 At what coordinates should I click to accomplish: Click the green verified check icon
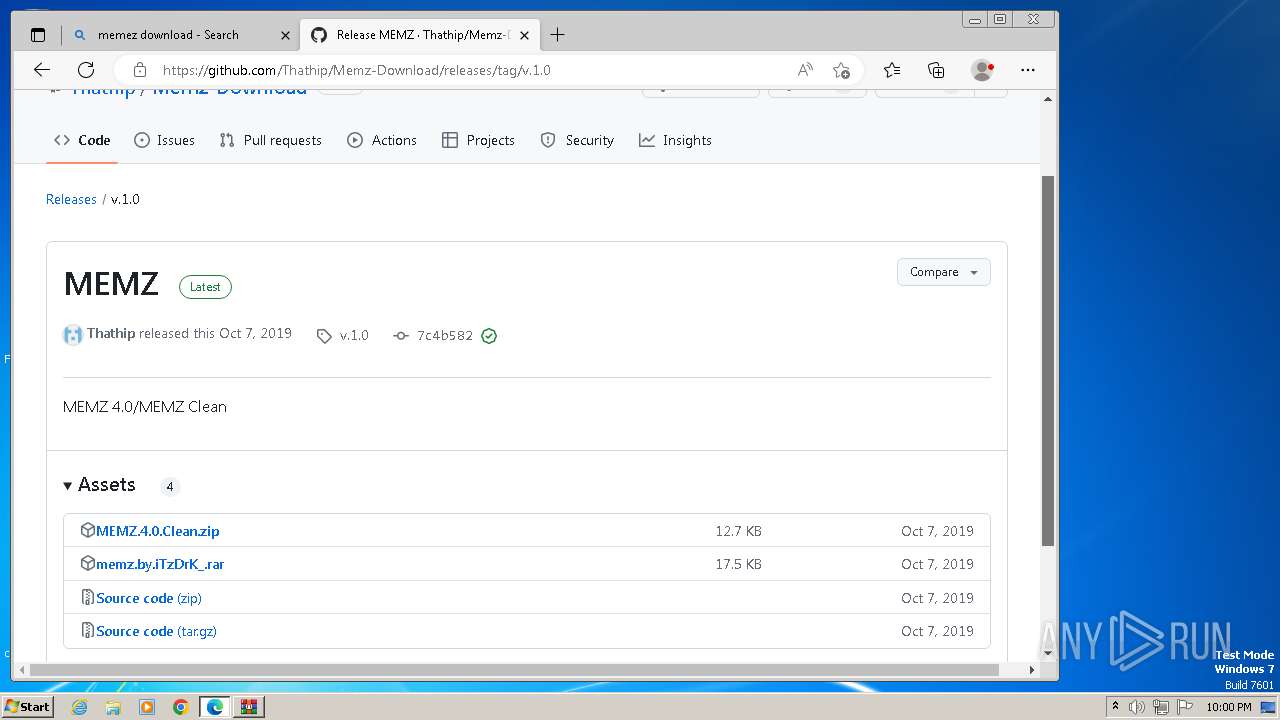point(489,336)
